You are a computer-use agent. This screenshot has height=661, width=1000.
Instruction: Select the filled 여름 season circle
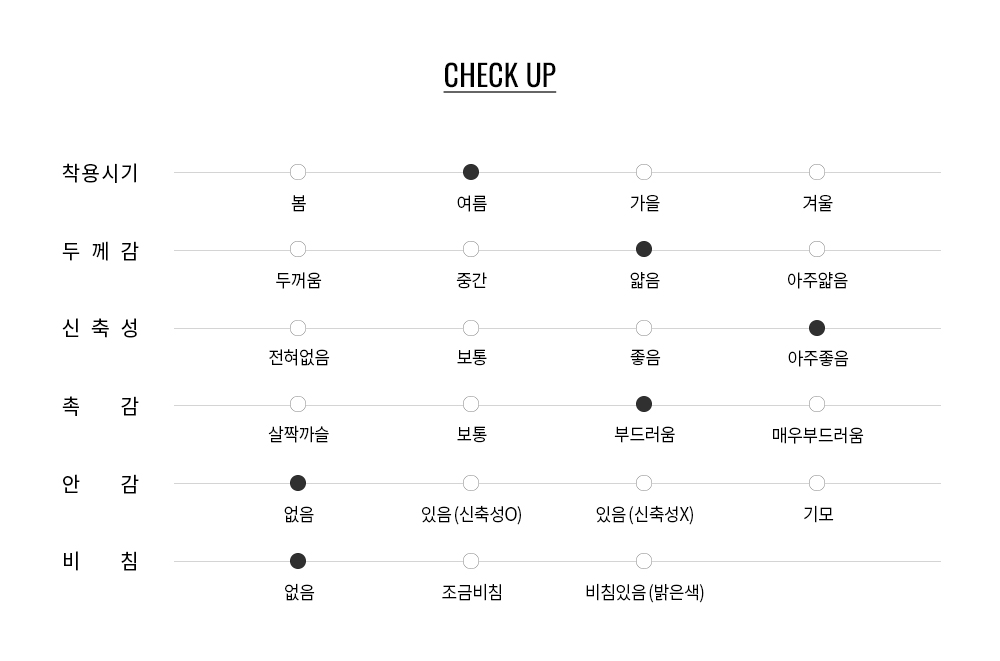pyautogui.click(x=471, y=172)
